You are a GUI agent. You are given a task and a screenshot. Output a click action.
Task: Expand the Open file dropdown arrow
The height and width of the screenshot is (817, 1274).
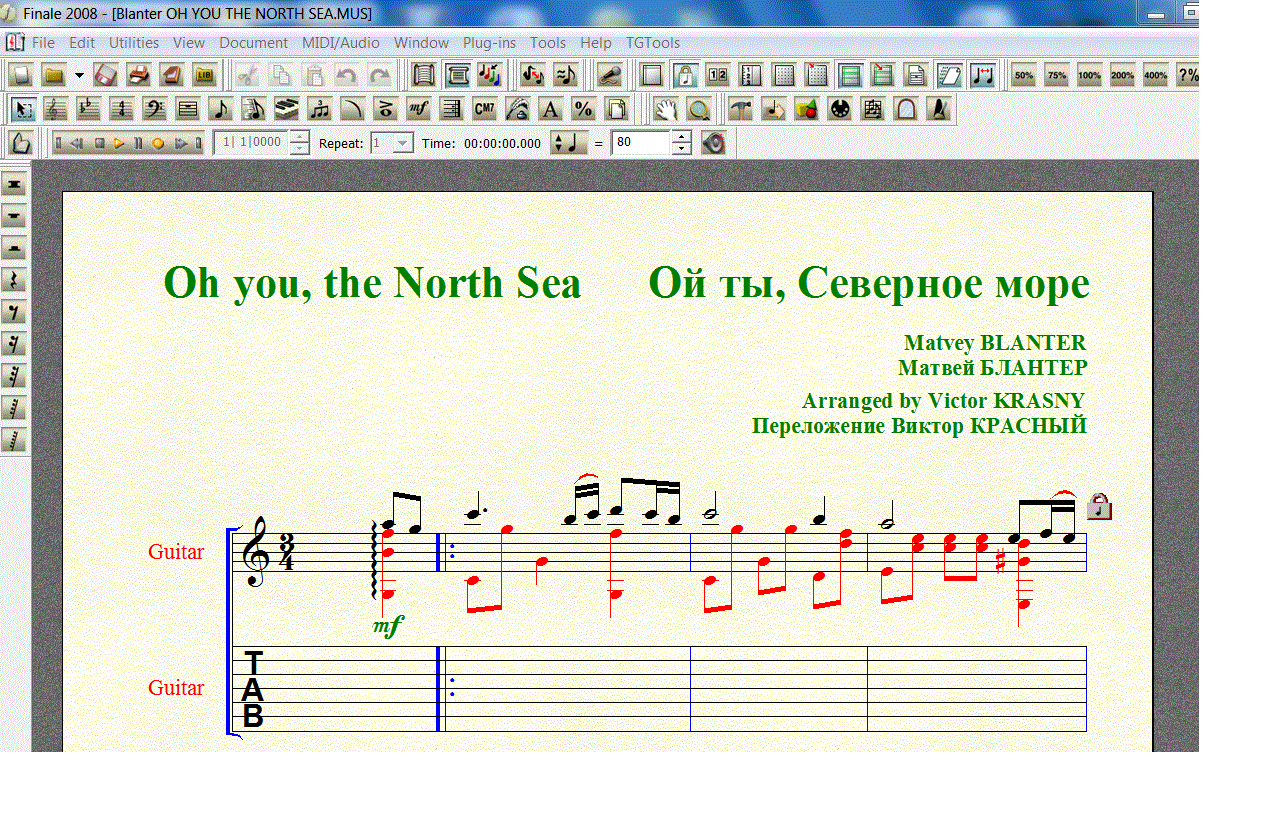79,75
